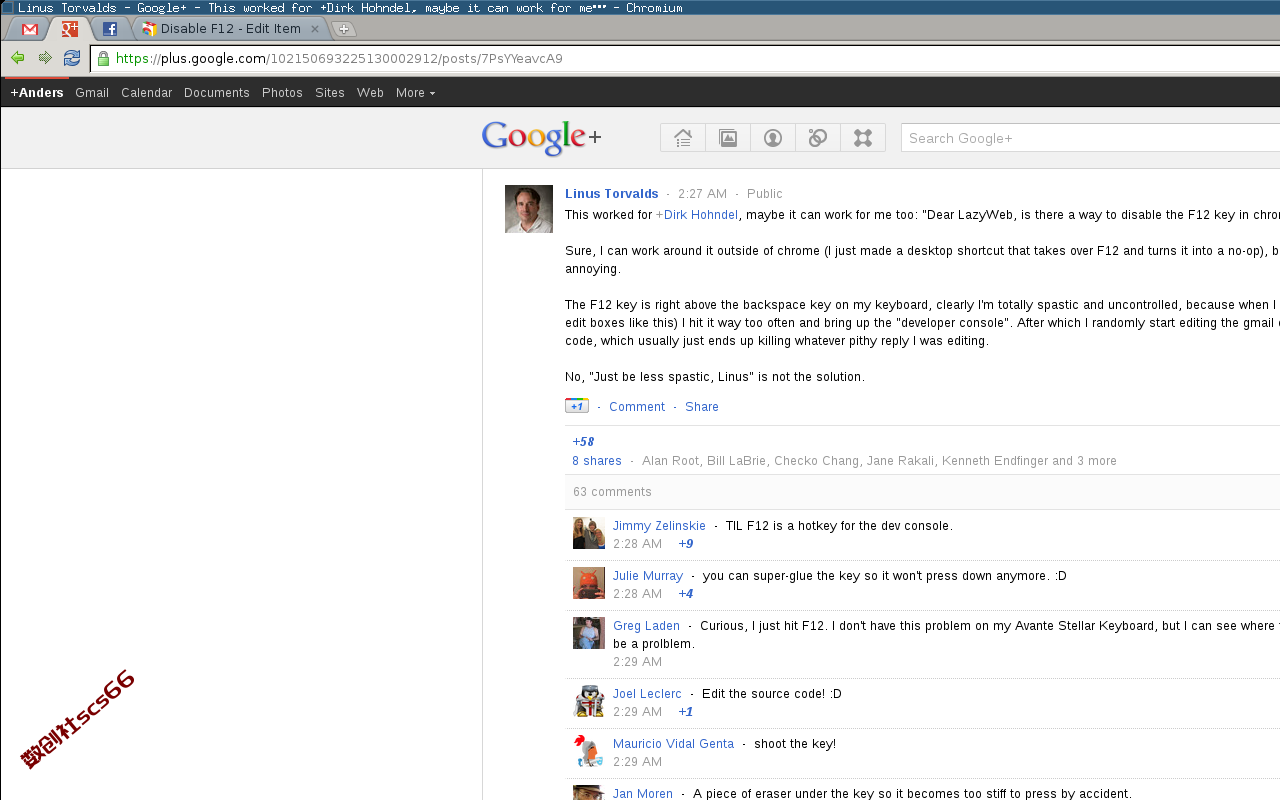Open Greg Laden's avatar thumbnail

coord(589,633)
